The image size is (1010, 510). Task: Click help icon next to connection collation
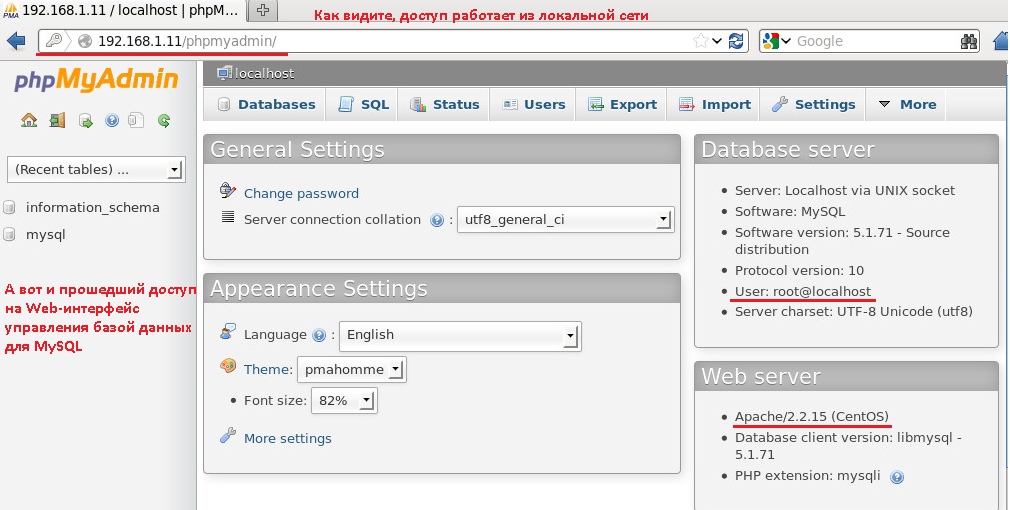click(x=437, y=220)
